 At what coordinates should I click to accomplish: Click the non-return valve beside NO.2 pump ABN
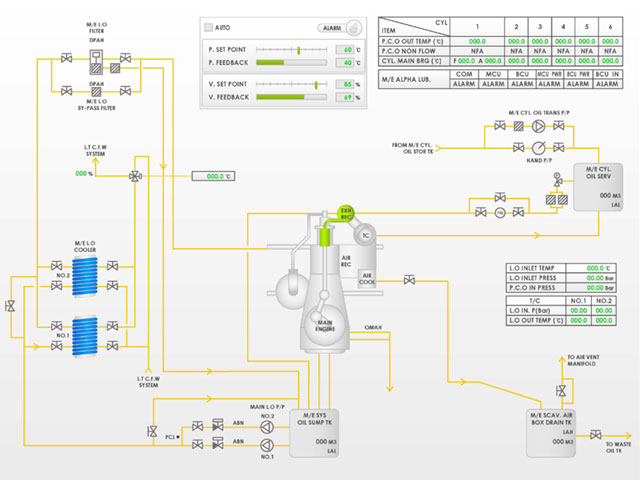point(218,425)
